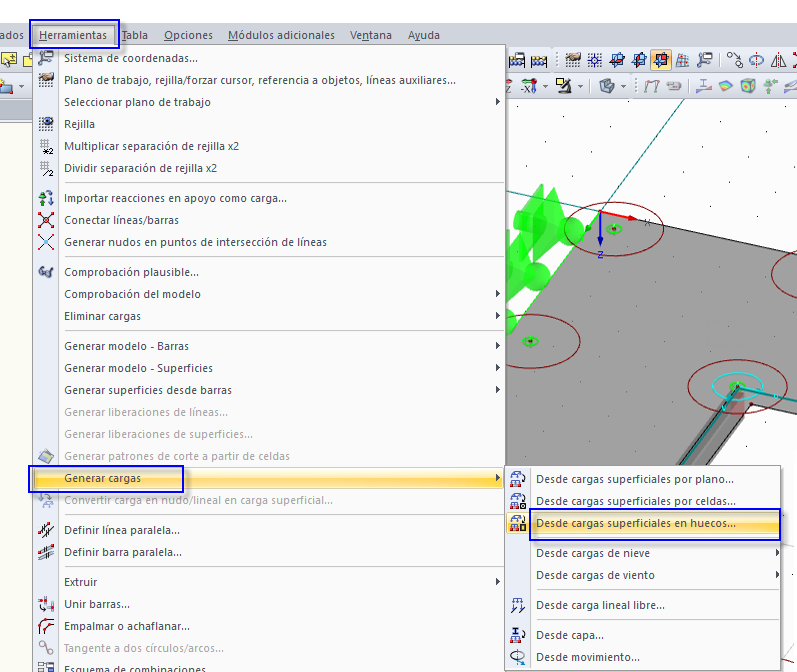Click the -X view direction toolbar icon

529,86
